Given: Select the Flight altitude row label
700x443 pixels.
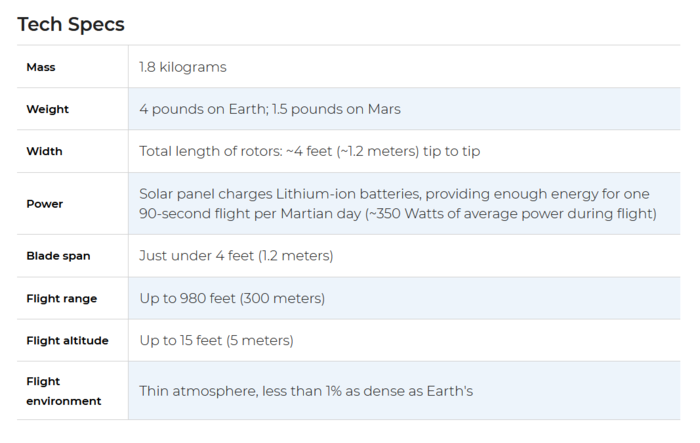Looking at the screenshot, I should pyautogui.click(x=67, y=340).
